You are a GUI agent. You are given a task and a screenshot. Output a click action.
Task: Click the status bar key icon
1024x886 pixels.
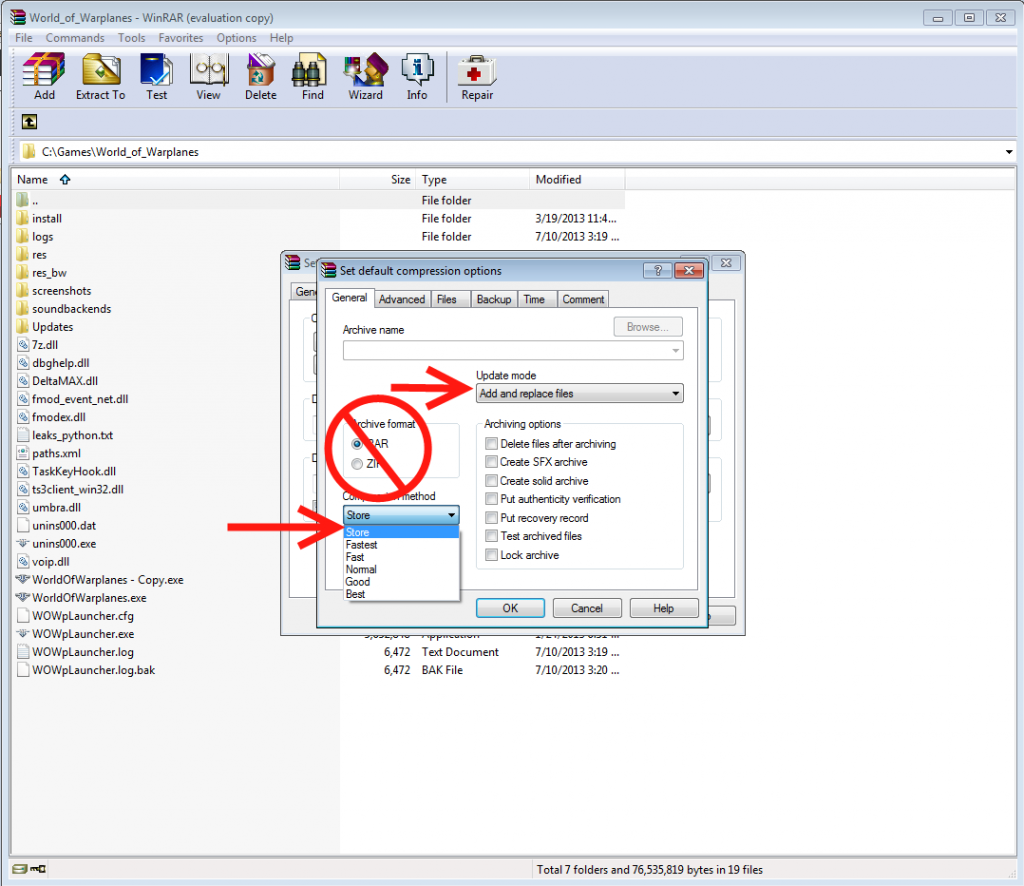(x=38, y=869)
